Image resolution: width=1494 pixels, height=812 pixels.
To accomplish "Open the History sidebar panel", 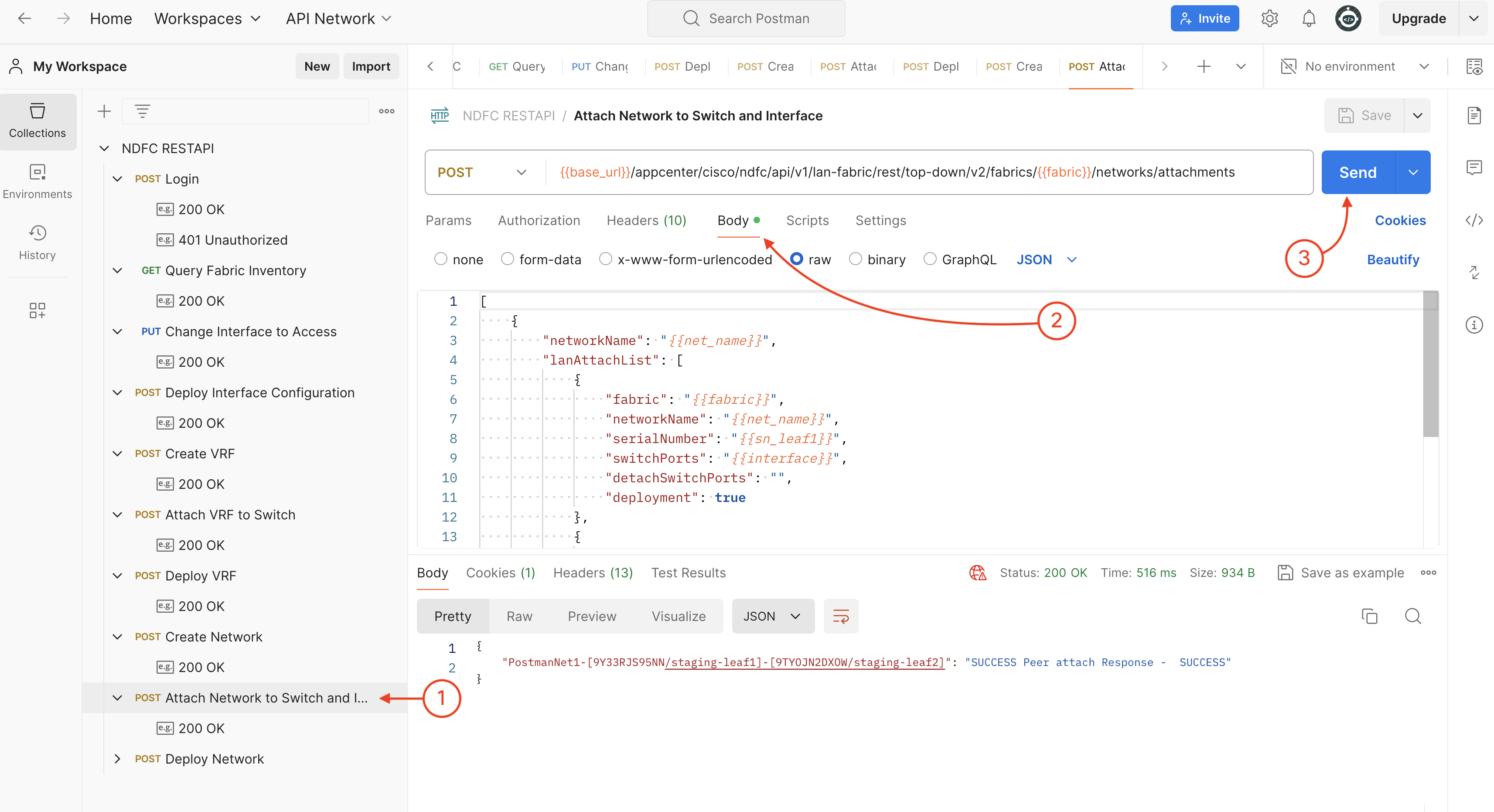I will pyautogui.click(x=38, y=243).
